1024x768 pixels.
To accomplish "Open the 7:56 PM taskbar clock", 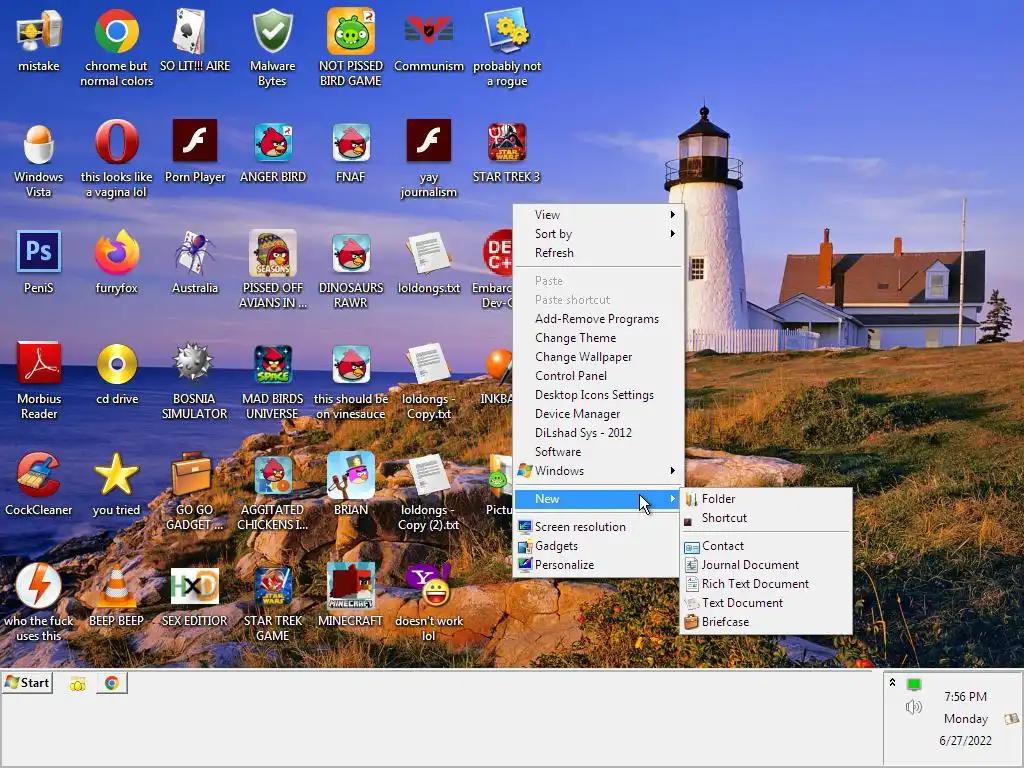I will [965, 697].
